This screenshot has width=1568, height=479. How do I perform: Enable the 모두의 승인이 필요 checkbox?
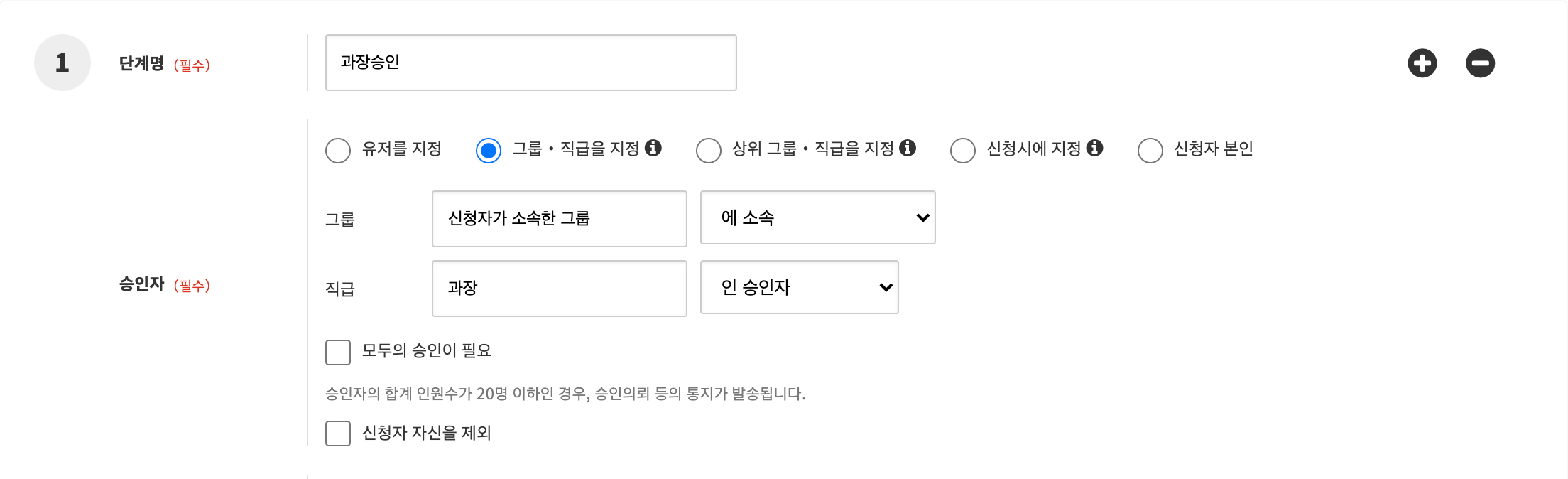(338, 352)
